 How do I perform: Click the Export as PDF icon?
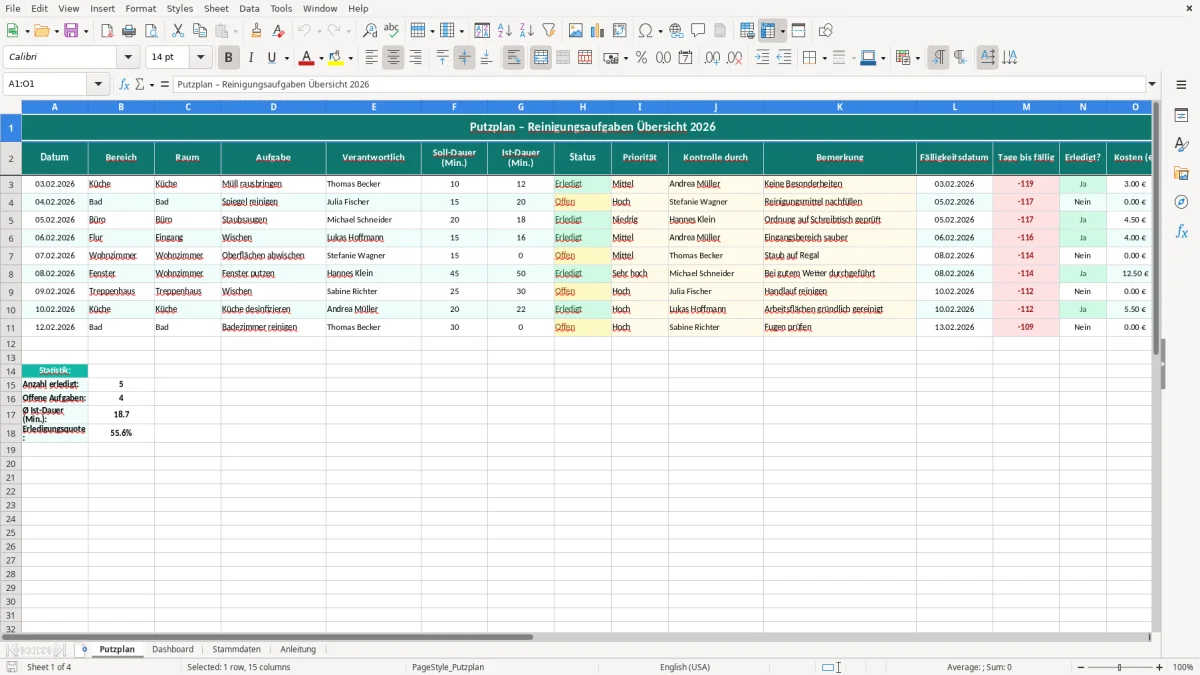click(x=107, y=31)
